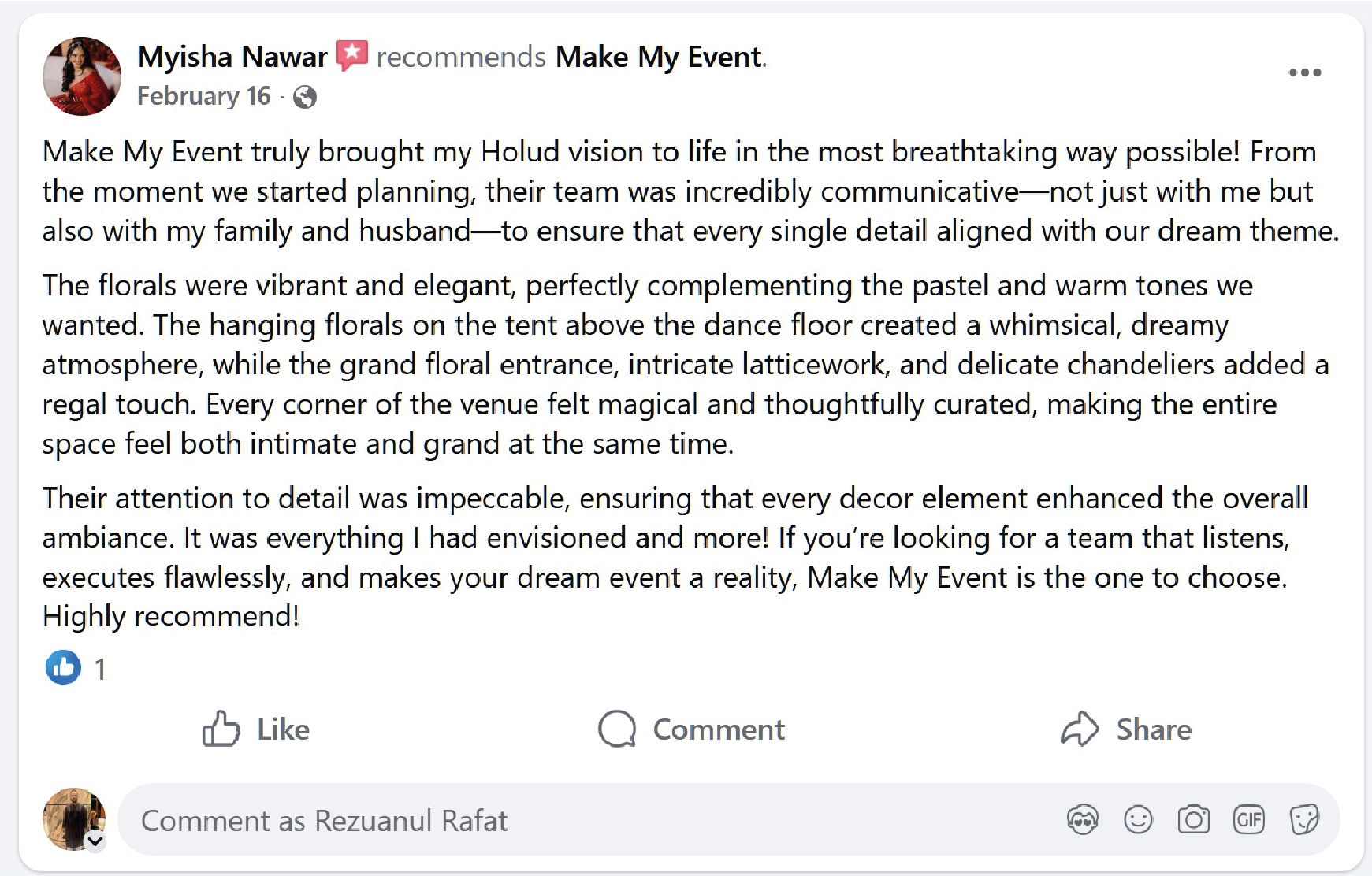Open the Make My Event page

[657, 56]
